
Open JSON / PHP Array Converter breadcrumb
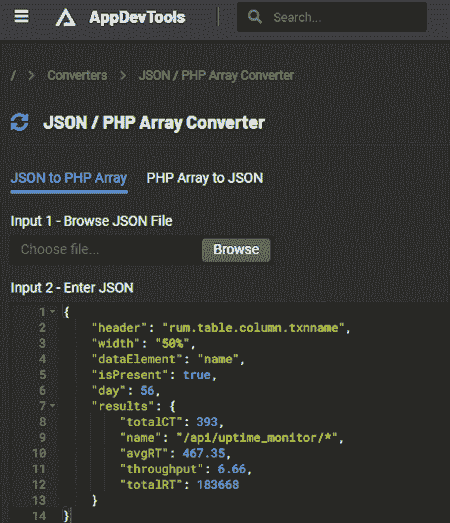pos(216,76)
